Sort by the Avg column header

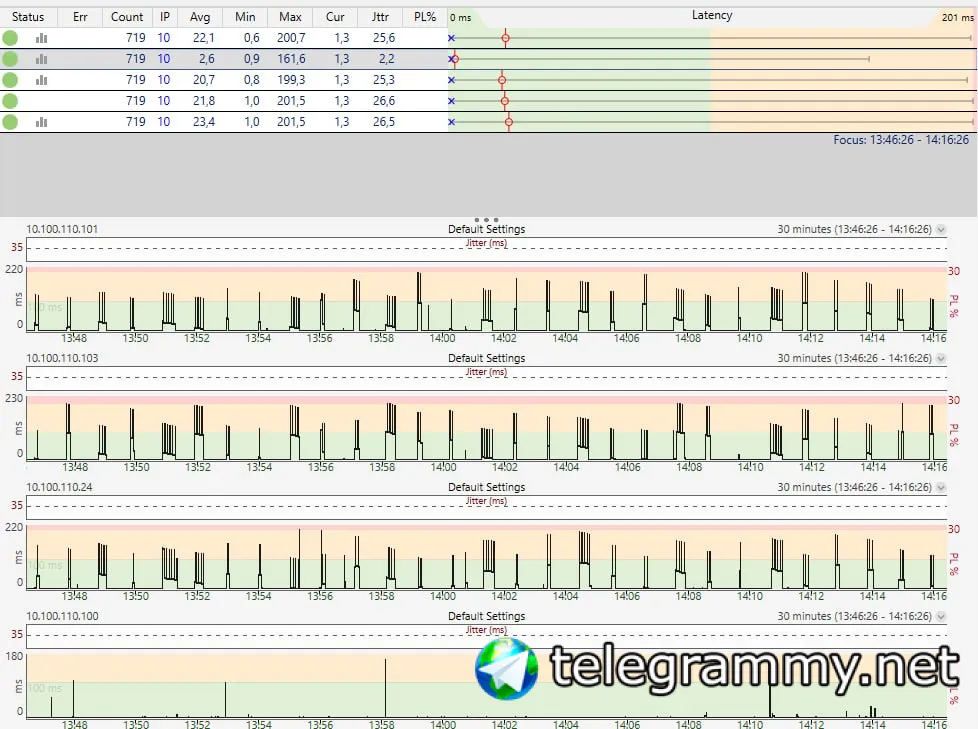coord(200,17)
